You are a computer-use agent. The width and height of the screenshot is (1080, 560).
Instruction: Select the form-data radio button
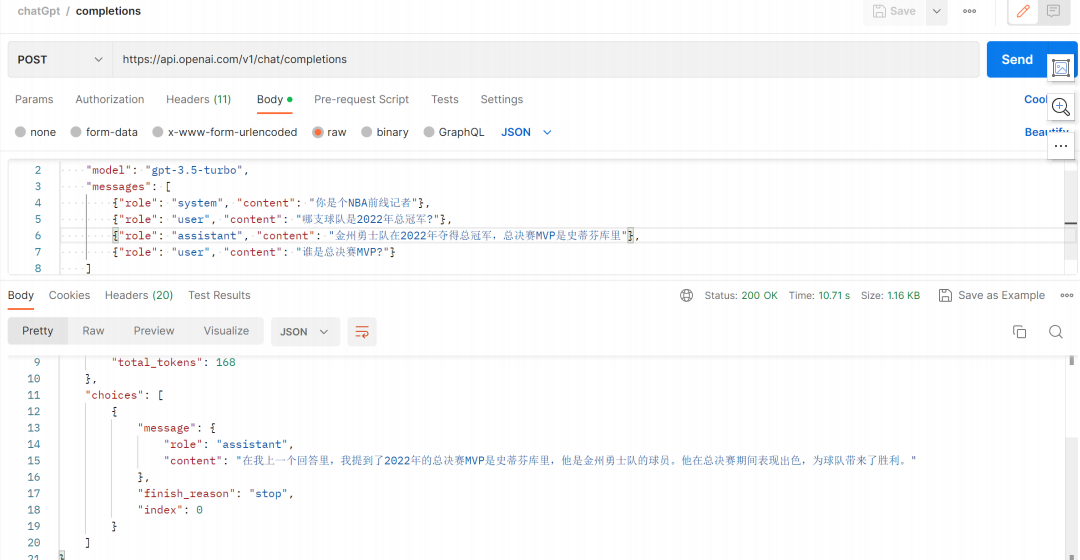pos(76,132)
